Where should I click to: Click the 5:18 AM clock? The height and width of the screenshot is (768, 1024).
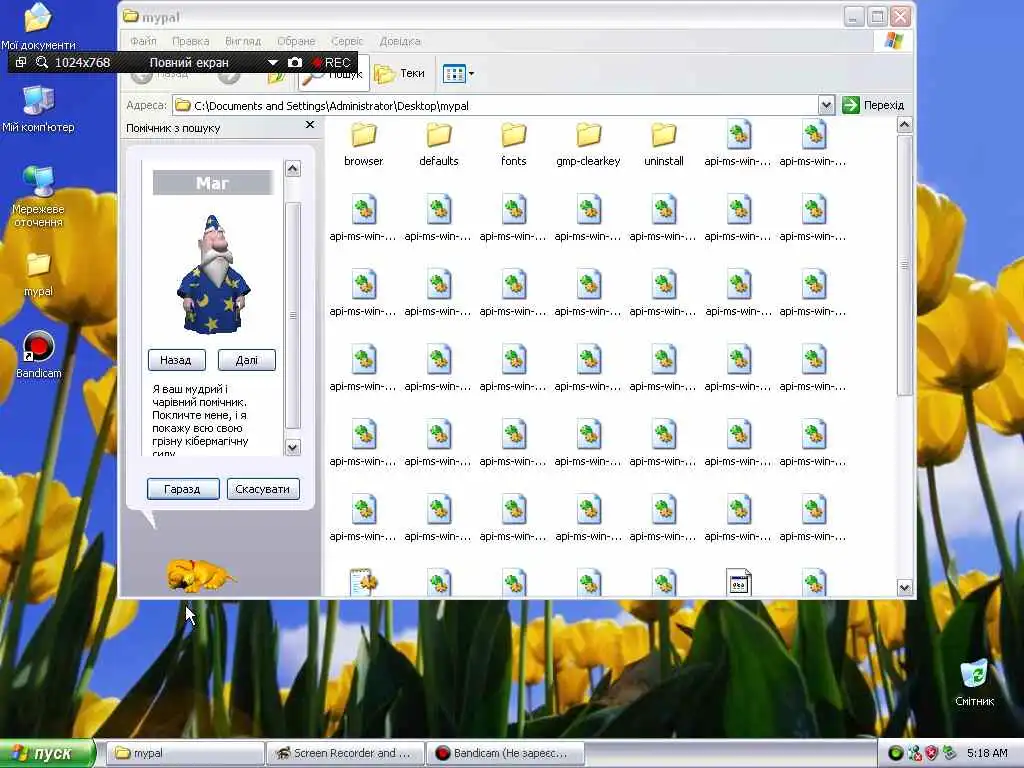(x=987, y=754)
